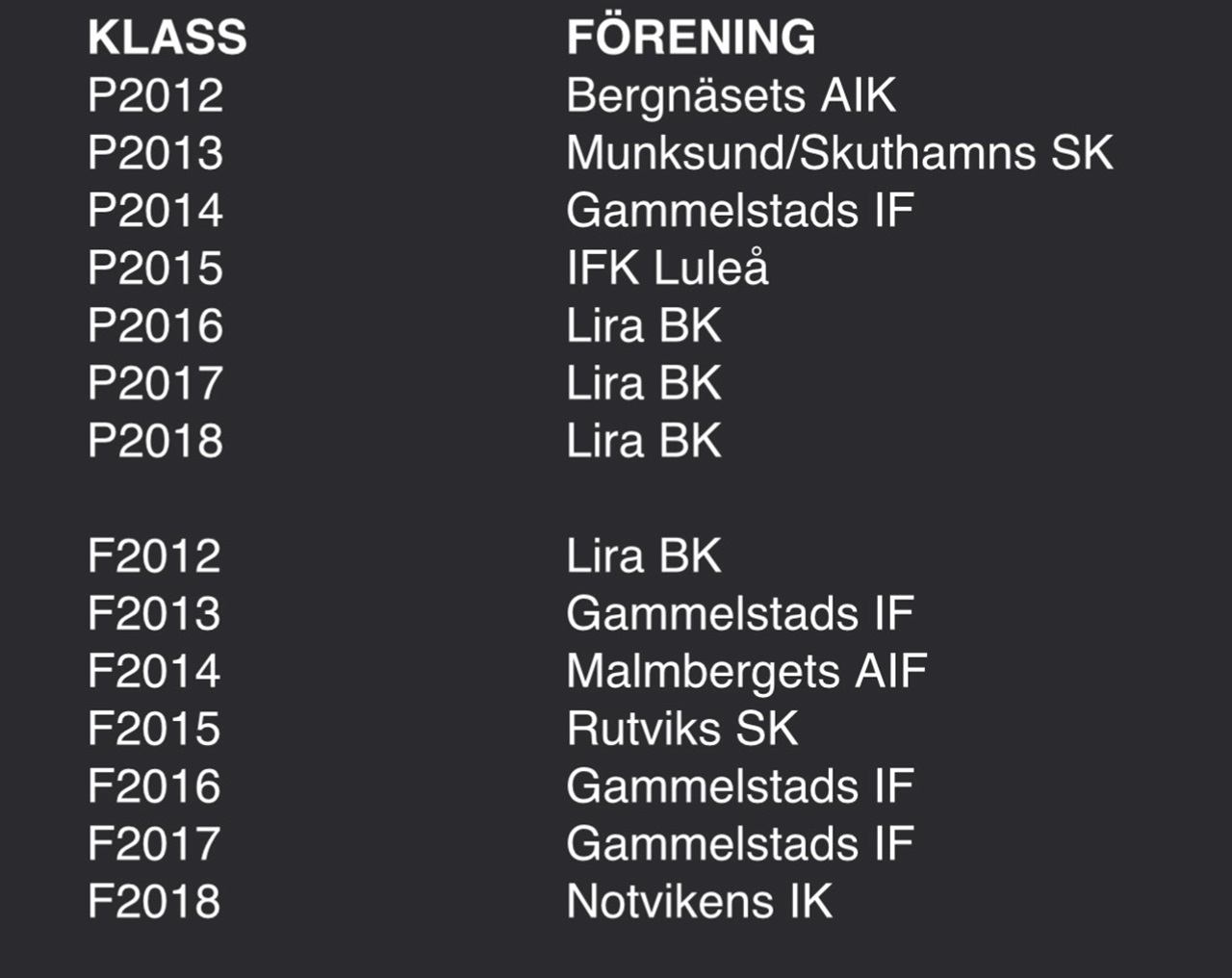Click Notvikens IK entry
The image size is (1232, 978).
tap(700, 902)
